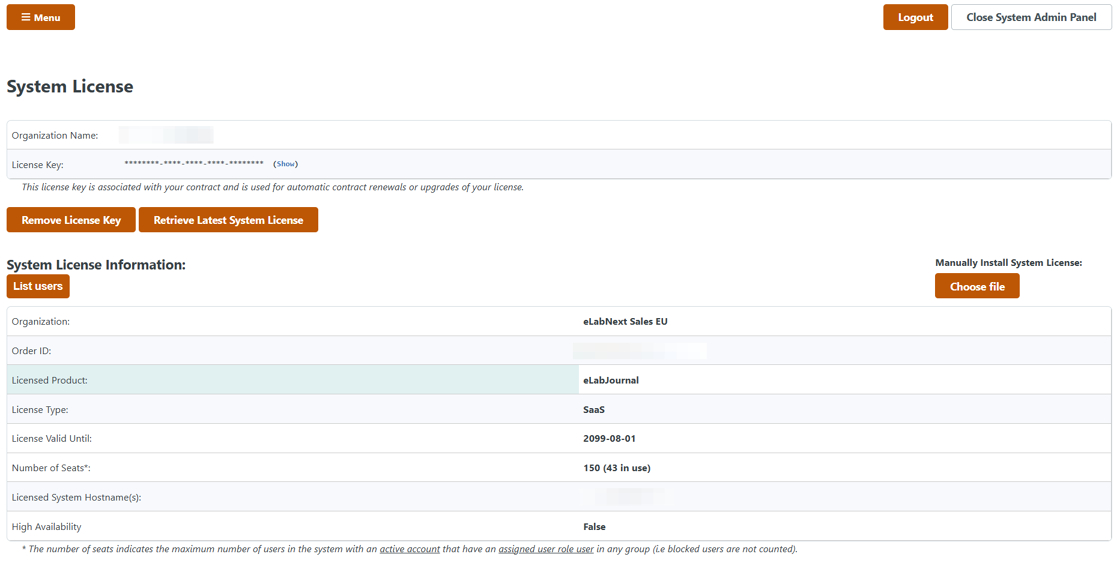Open the hamburger Menu button
This screenshot has width=1120, height=563.
40,17
